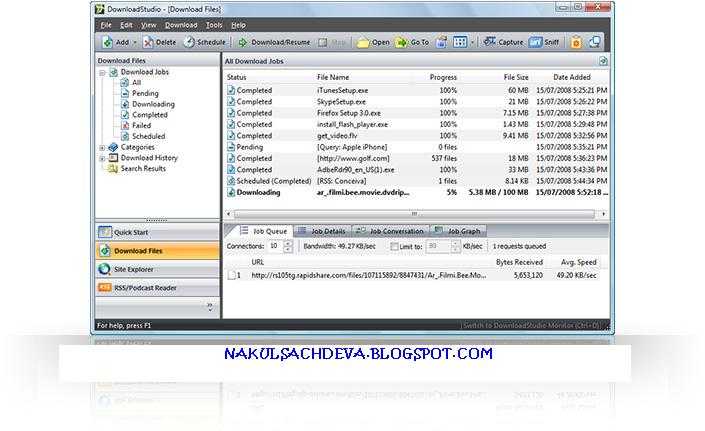Select Search Results in tree

143,169
